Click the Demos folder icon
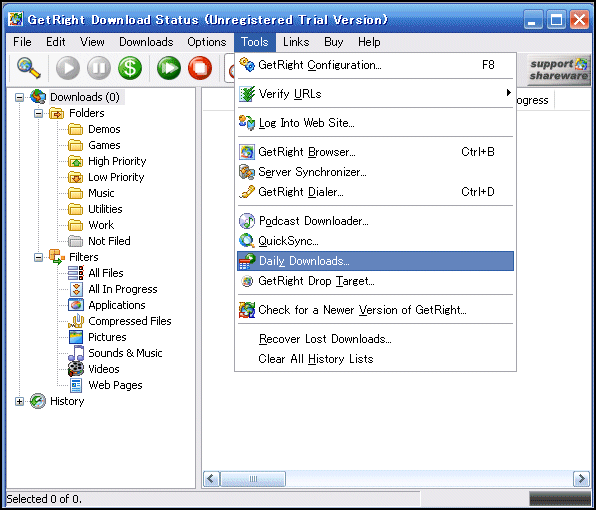 pyautogui.click(x=76, y=129)
